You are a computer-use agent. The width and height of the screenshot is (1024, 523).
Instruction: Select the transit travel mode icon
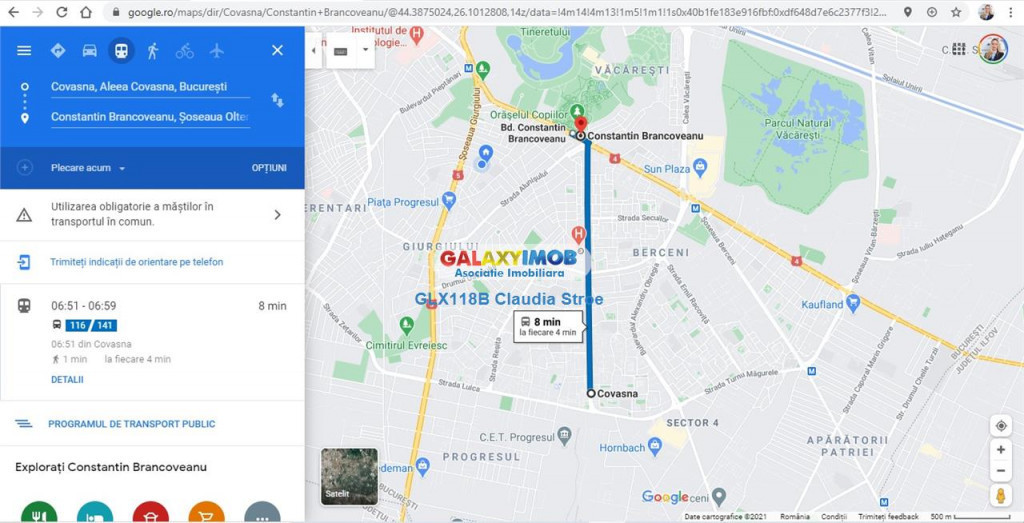coord(121,50)
